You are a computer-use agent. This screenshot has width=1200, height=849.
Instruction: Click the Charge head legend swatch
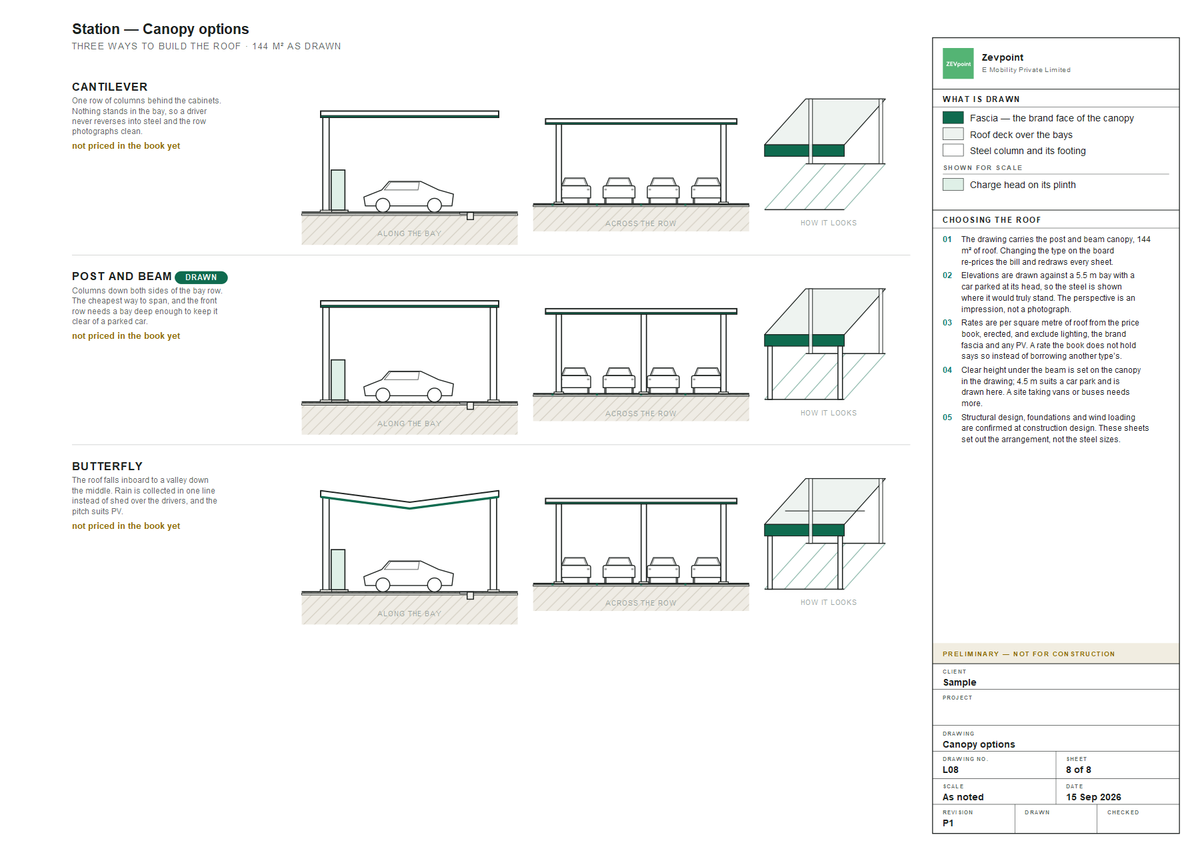coord(953,185)
